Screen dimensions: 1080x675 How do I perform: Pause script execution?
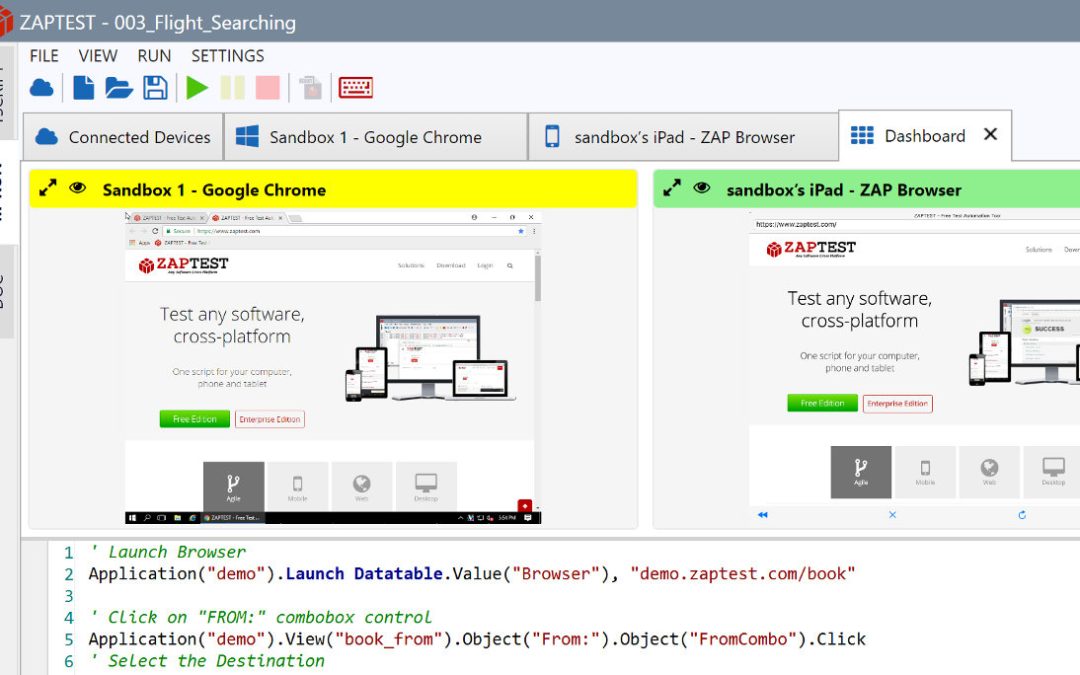pyautogui.click(x=232, y=87)
